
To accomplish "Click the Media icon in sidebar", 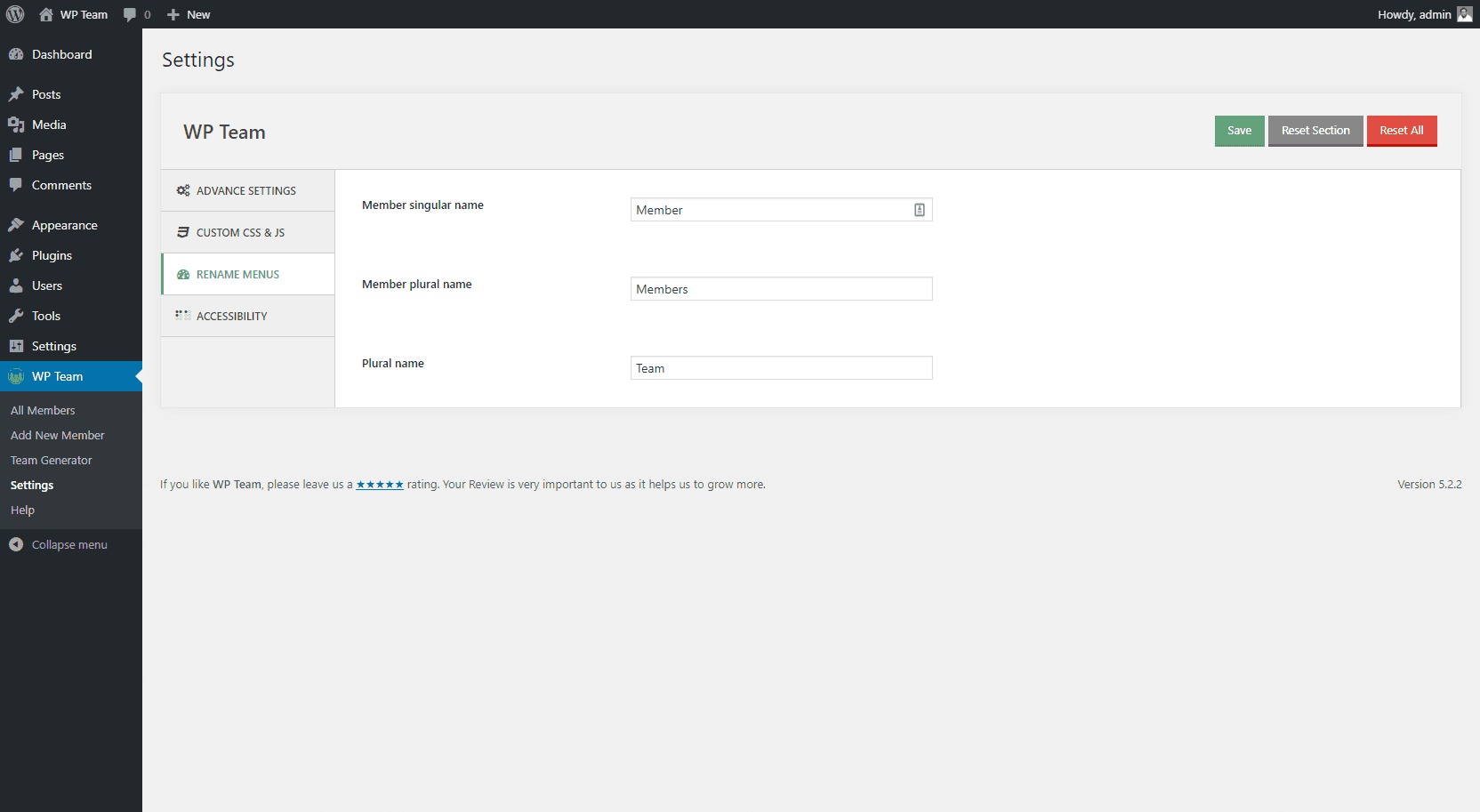I will [16, 125].
